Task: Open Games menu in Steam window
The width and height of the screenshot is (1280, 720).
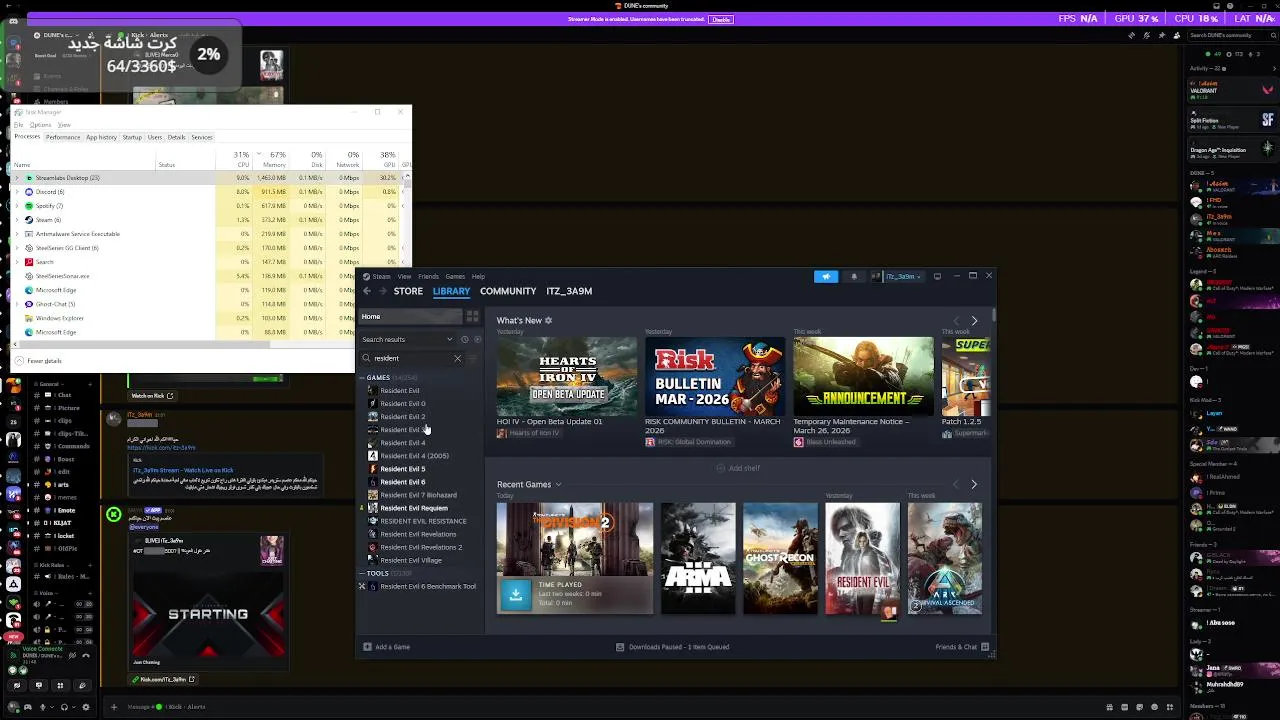Action: pyautogui.click(x=455, y=276)
